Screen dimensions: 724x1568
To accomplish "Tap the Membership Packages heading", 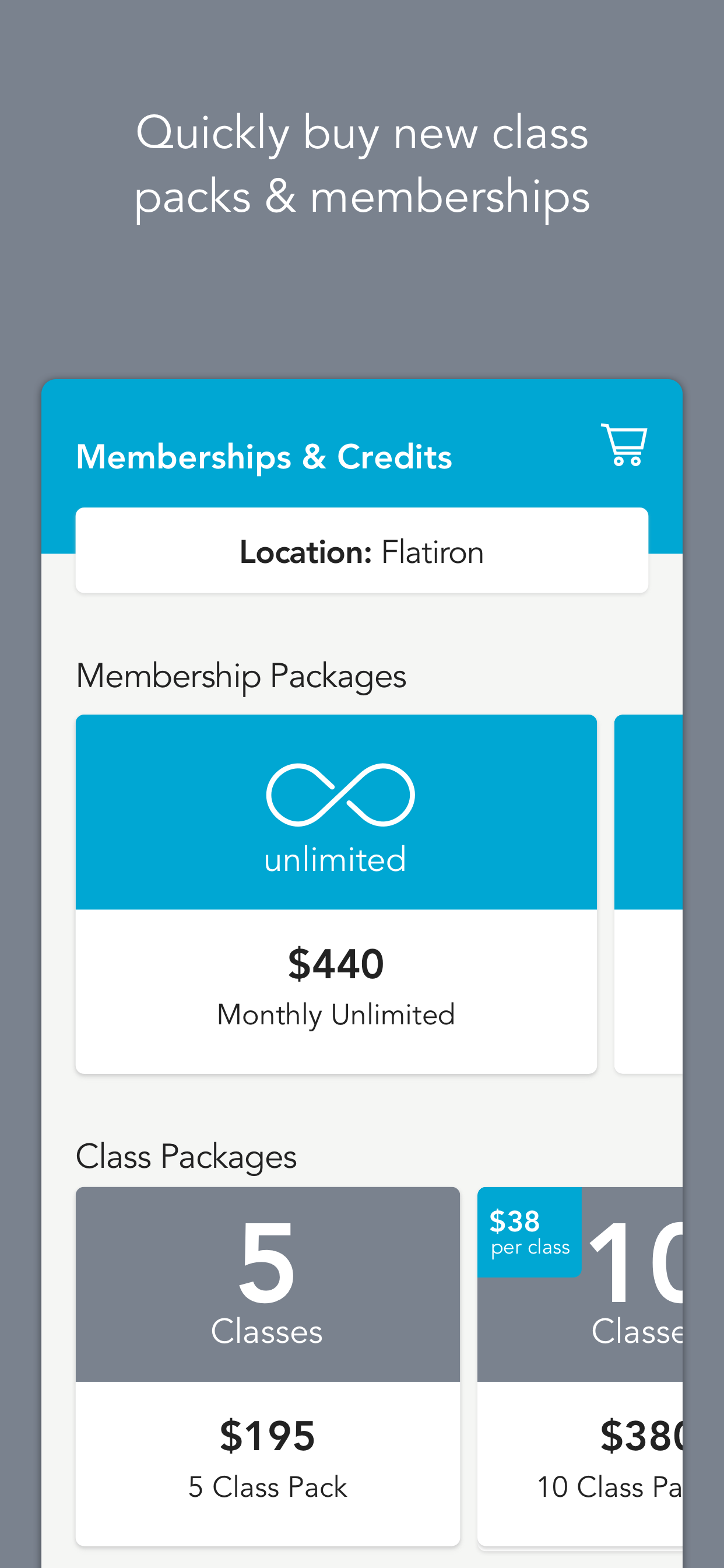I will (241, 676).
